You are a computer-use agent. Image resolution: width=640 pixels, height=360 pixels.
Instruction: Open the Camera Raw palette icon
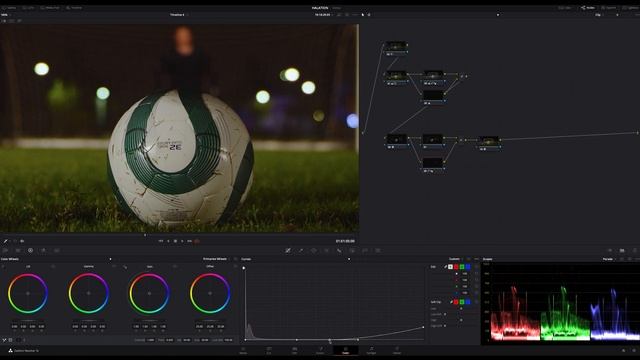pos(5,250)
